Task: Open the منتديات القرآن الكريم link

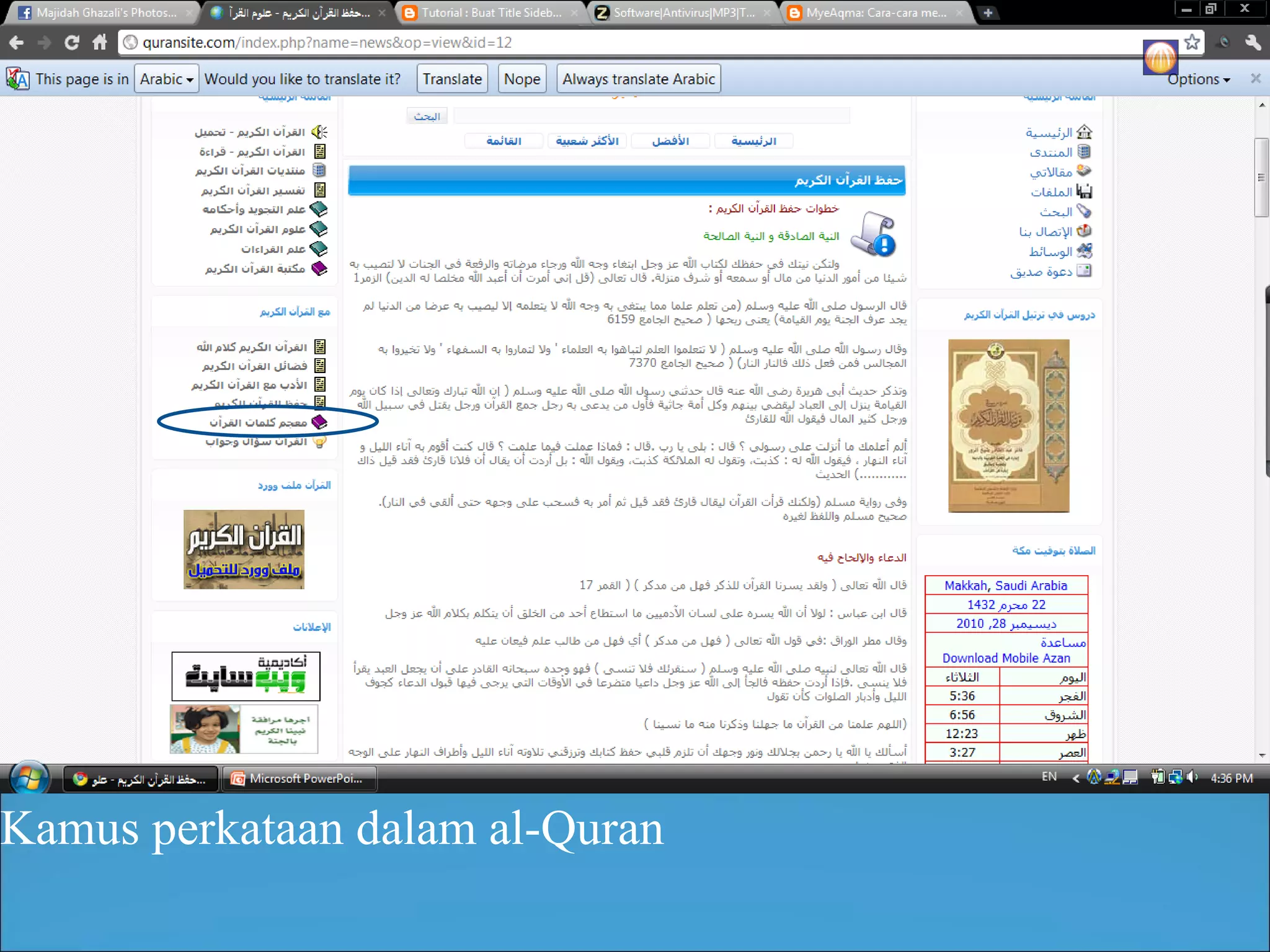Action: pyautogui.click(x=250, y=170)
